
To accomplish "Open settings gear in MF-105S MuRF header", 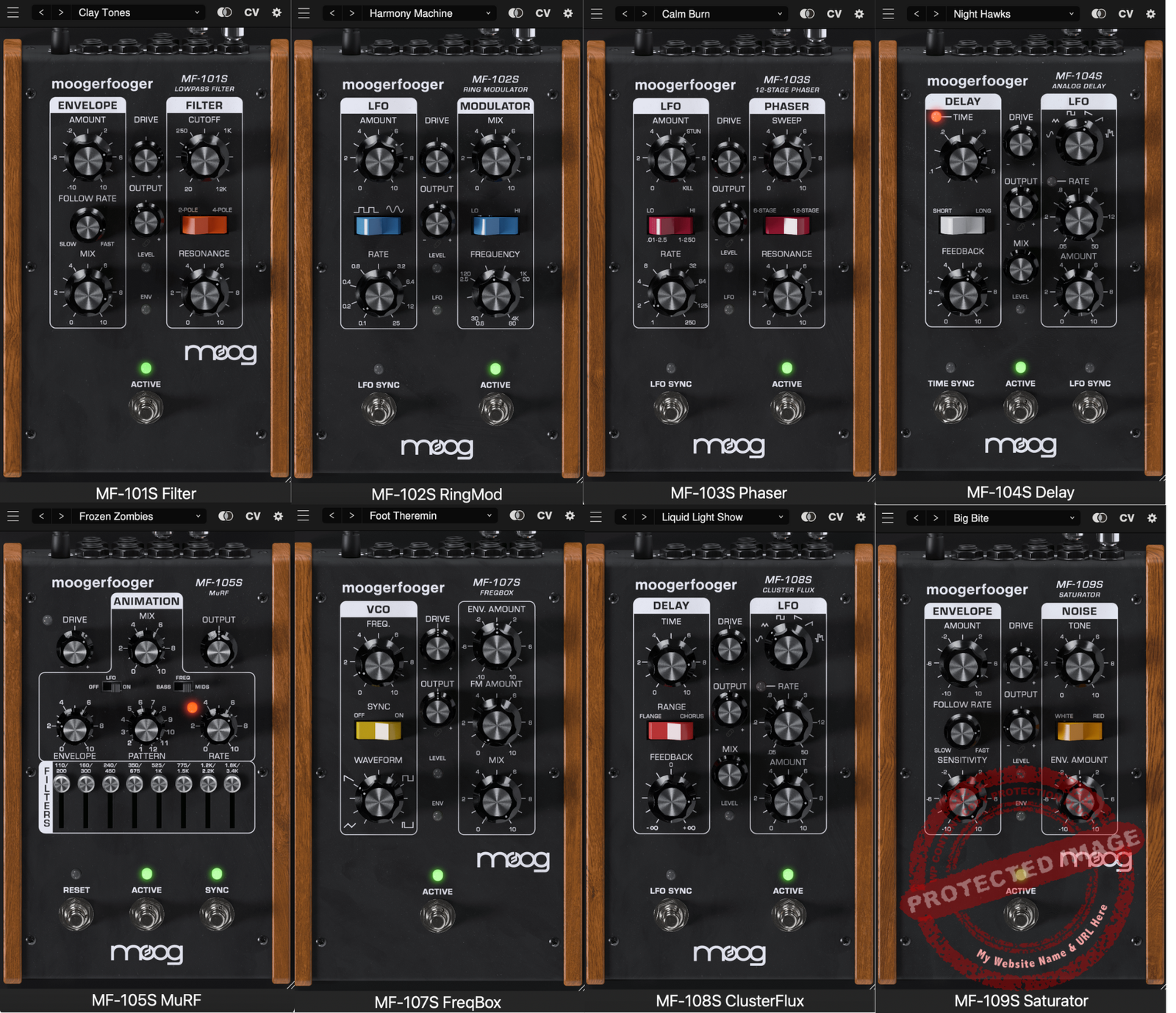I will (278, 516).
